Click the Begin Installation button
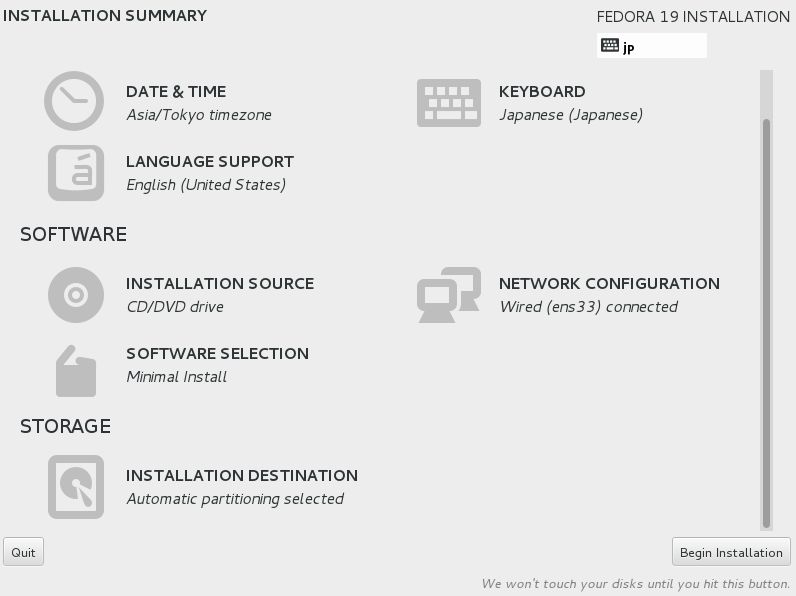The width and height of the screenshot is (796, 596). pos(731,552)
